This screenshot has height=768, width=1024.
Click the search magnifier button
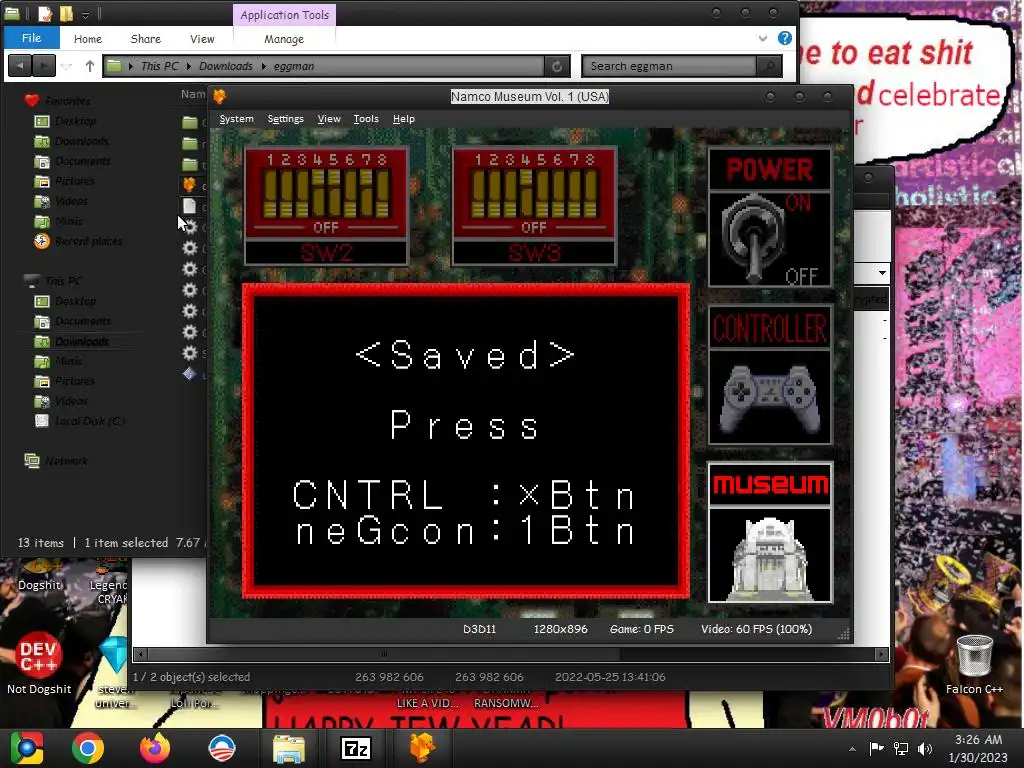click(769, 66)
